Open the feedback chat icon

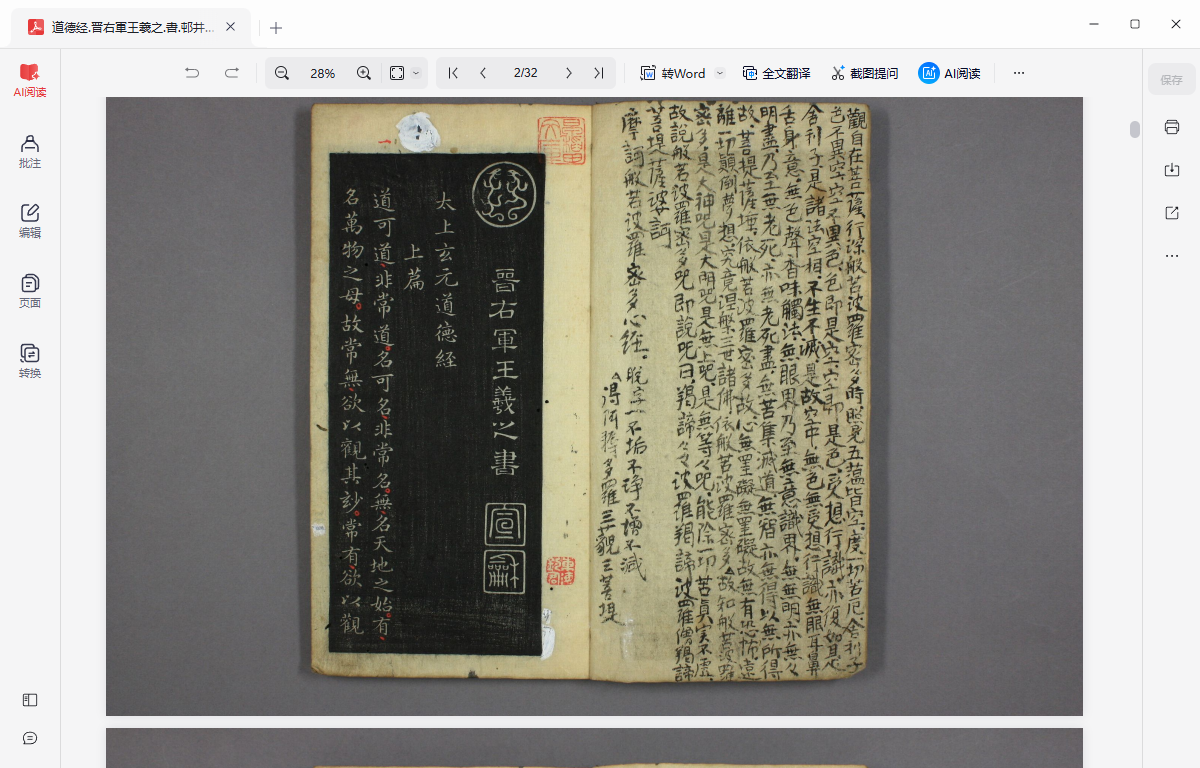pos(30,738)
